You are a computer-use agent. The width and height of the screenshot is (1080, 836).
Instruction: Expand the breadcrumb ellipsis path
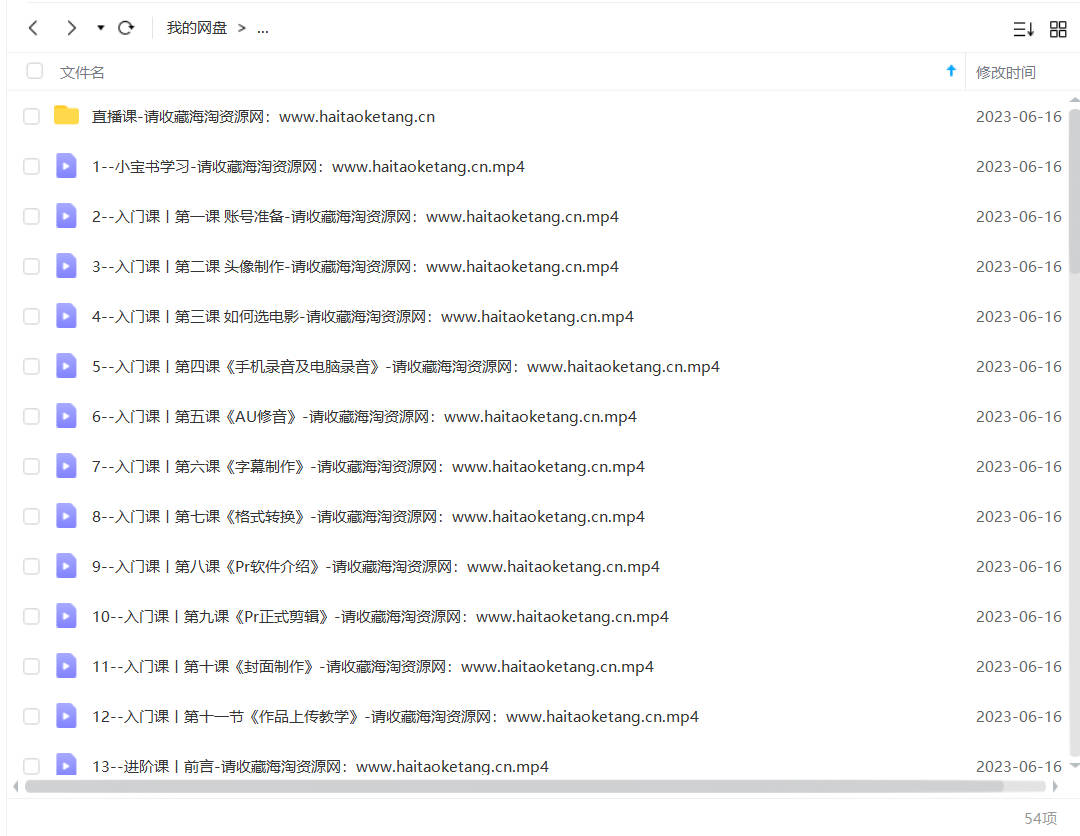[x=262, y=29]
